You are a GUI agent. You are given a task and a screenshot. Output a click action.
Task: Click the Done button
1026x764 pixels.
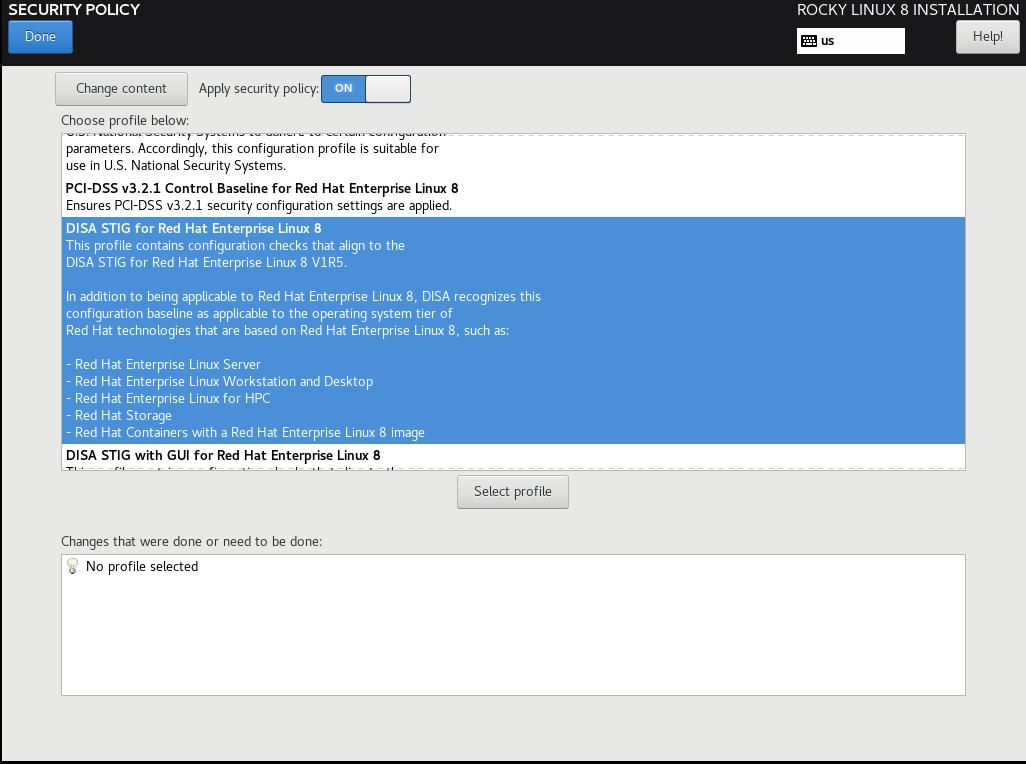(x=40, y=37)
